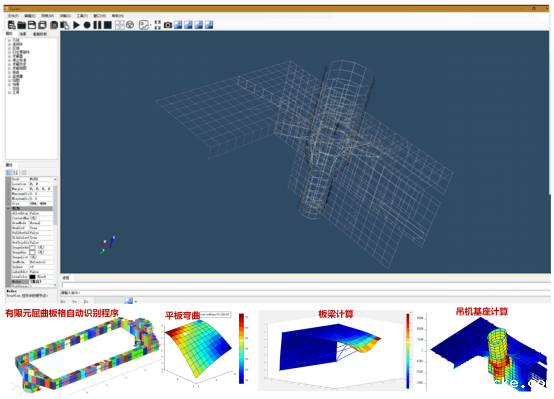Viewport: 554px width, 399px height.
Task: Click the four-pane grid layout icon
Action: [x=120, y=25]
